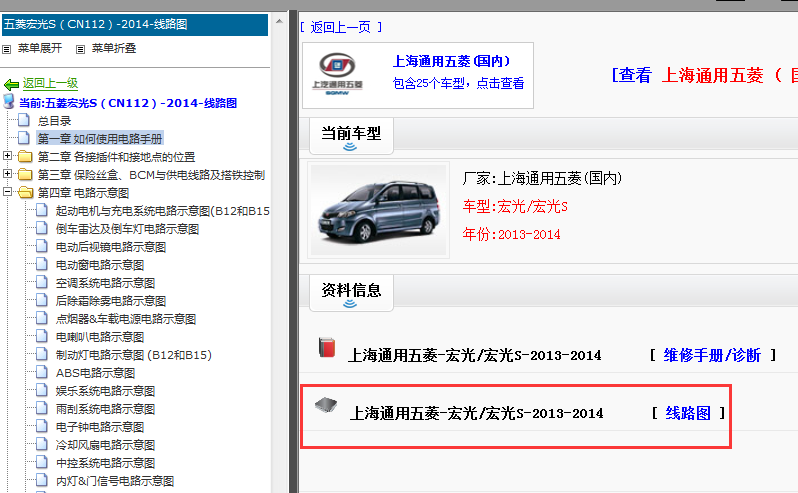Click the left panel scrollbar up arrow
Screen dimensions: 798x493
point(279,21)
